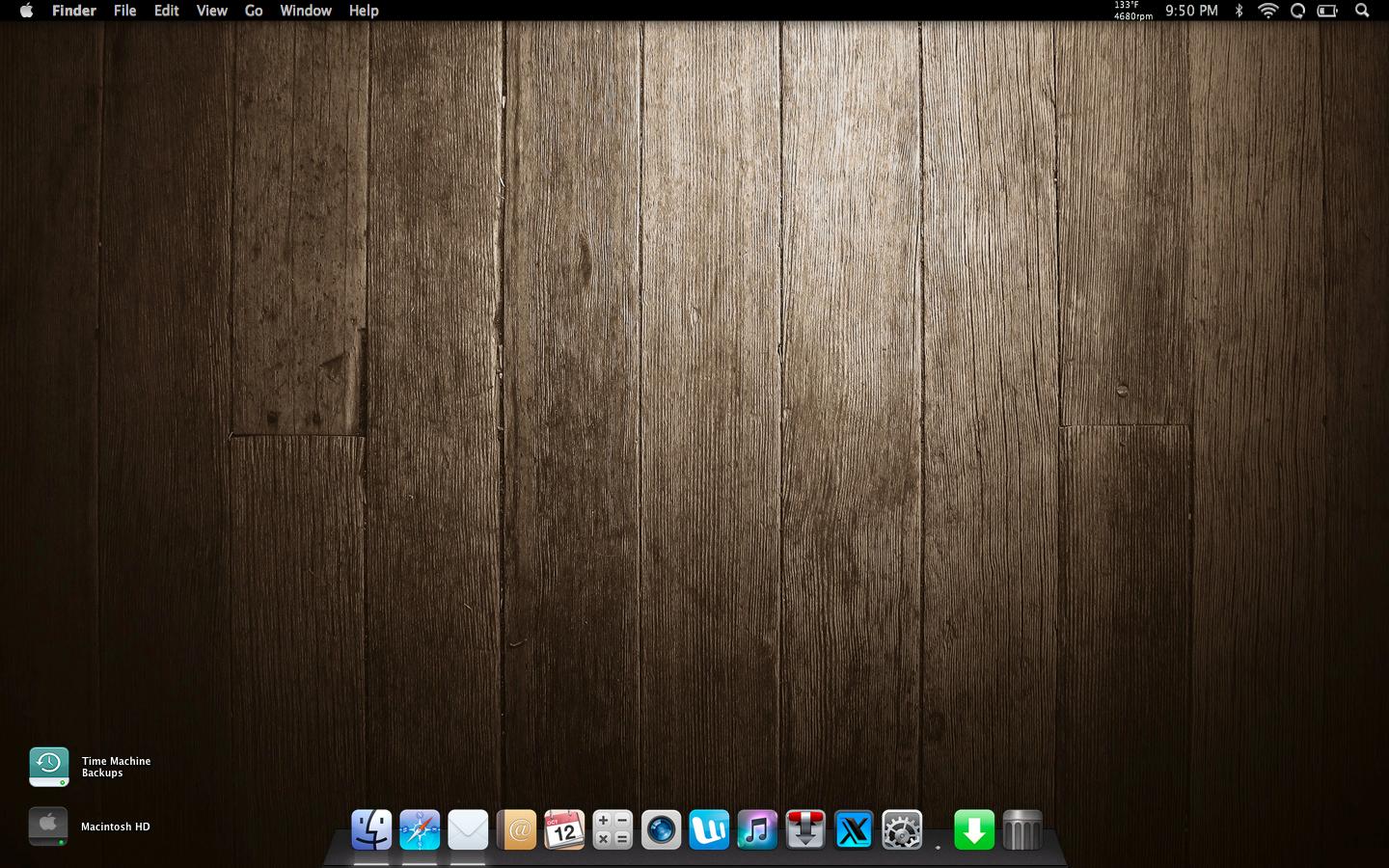
Task: Click the Macintosh HD label
Action: [x=116, y=827]
